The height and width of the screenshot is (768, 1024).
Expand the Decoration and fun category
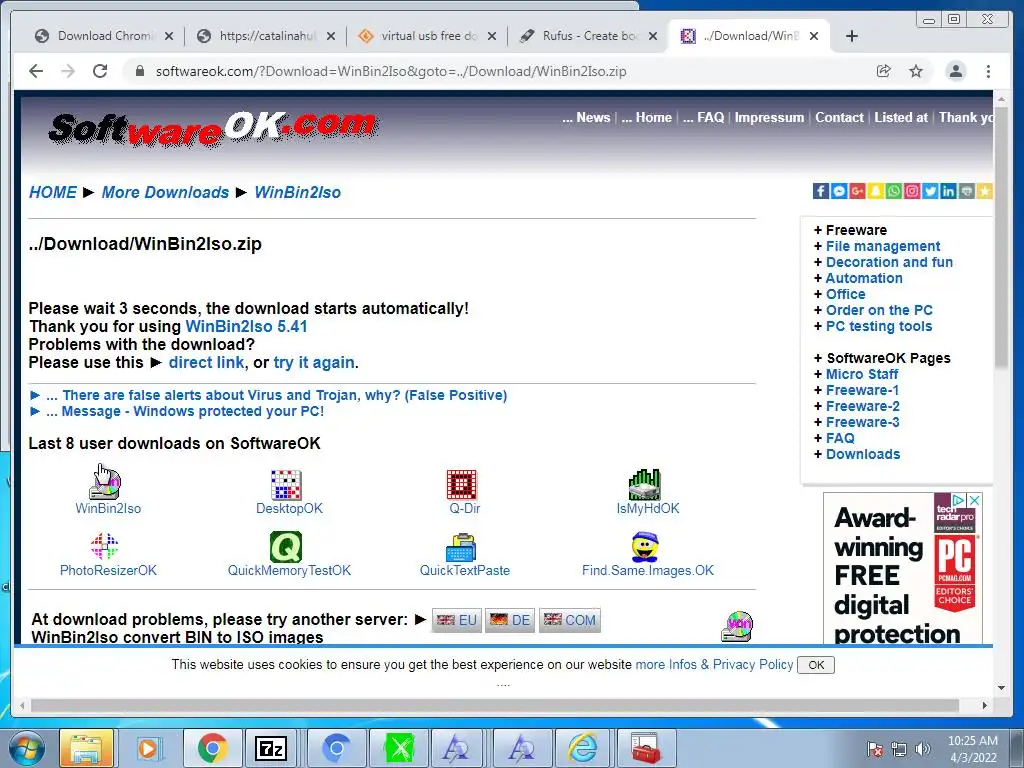[x=889, y=262]
